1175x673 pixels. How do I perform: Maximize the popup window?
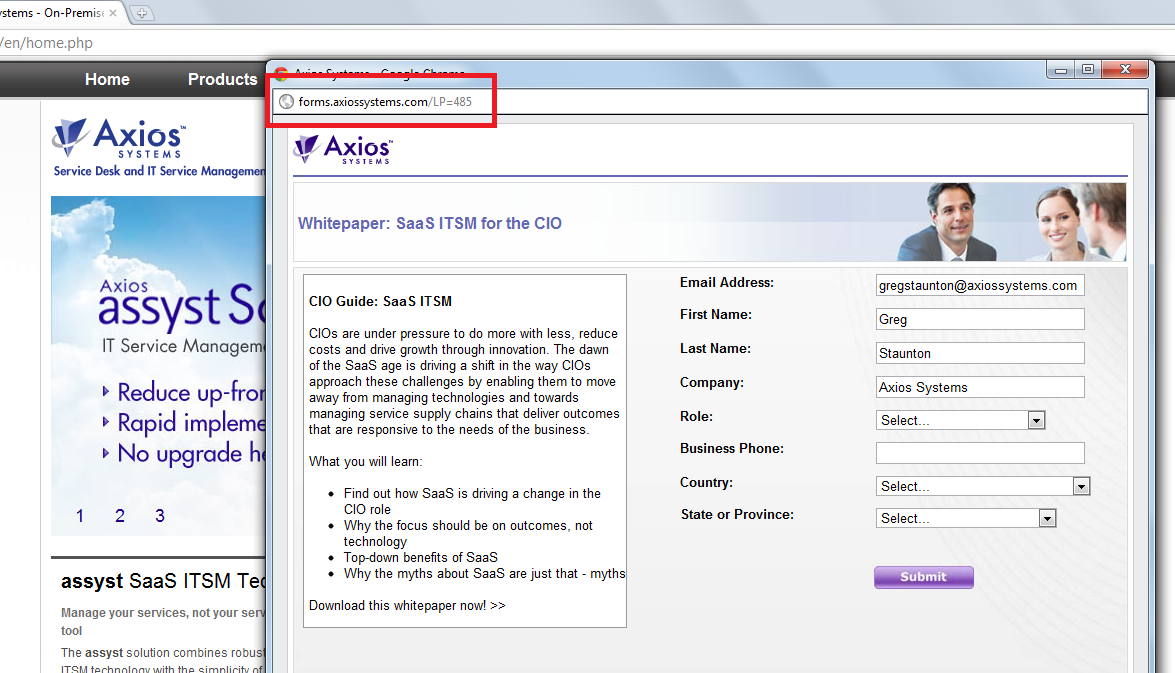click(1087, 70)
